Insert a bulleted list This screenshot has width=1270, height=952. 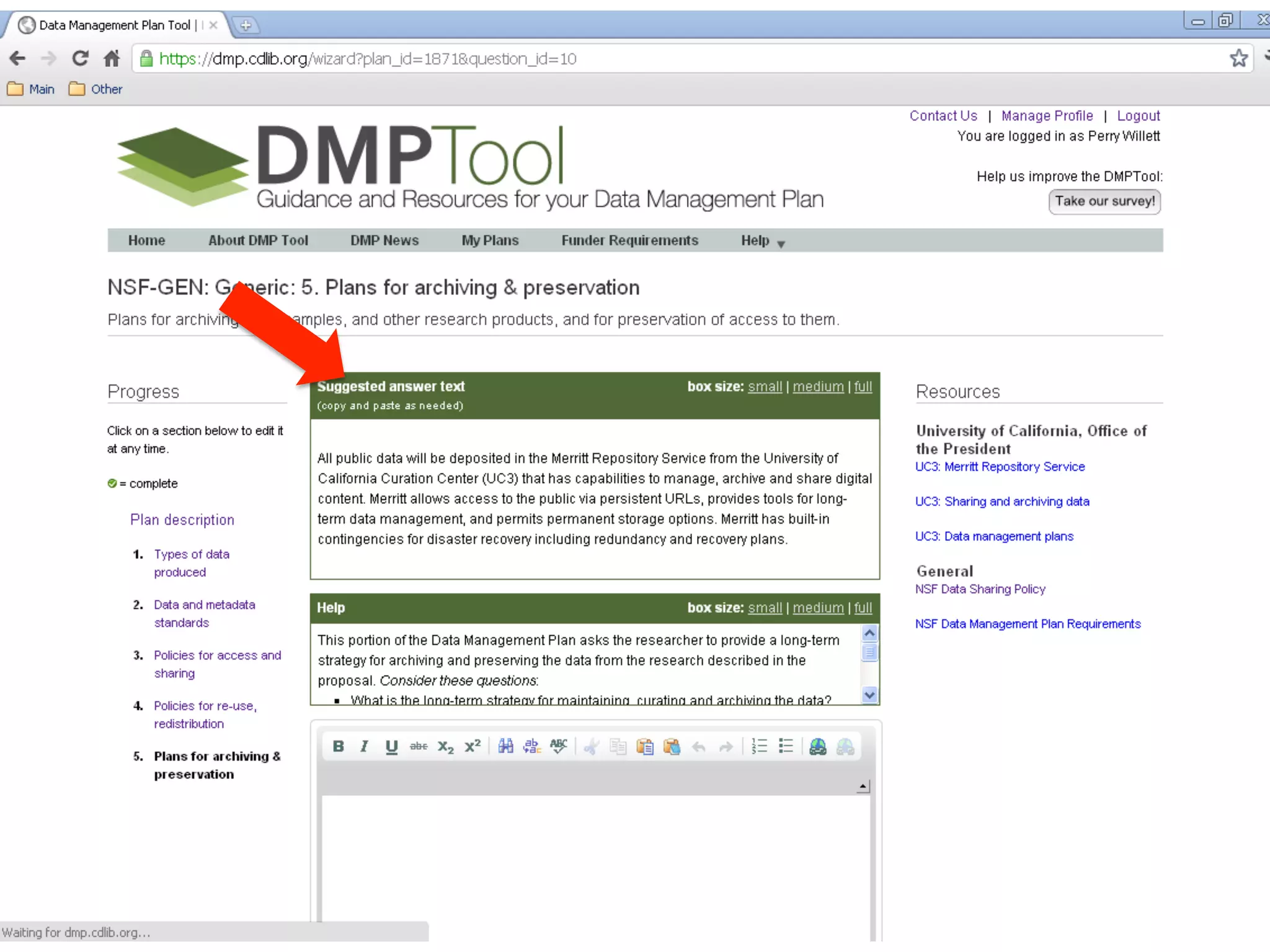pos(786,746)
